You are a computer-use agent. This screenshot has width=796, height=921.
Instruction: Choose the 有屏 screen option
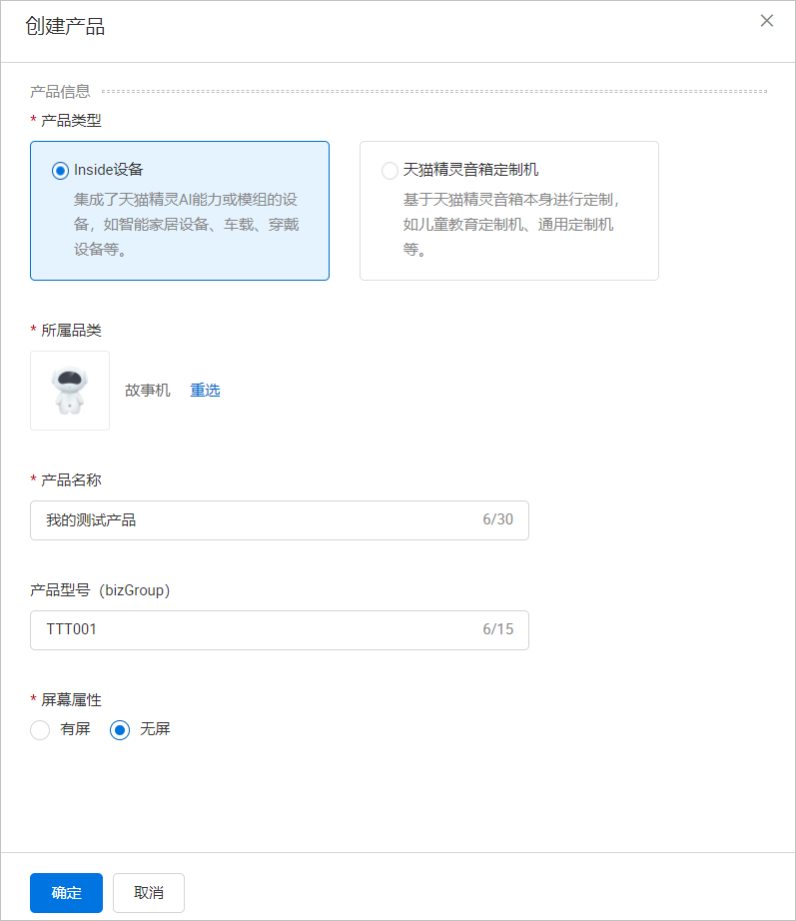40,730
